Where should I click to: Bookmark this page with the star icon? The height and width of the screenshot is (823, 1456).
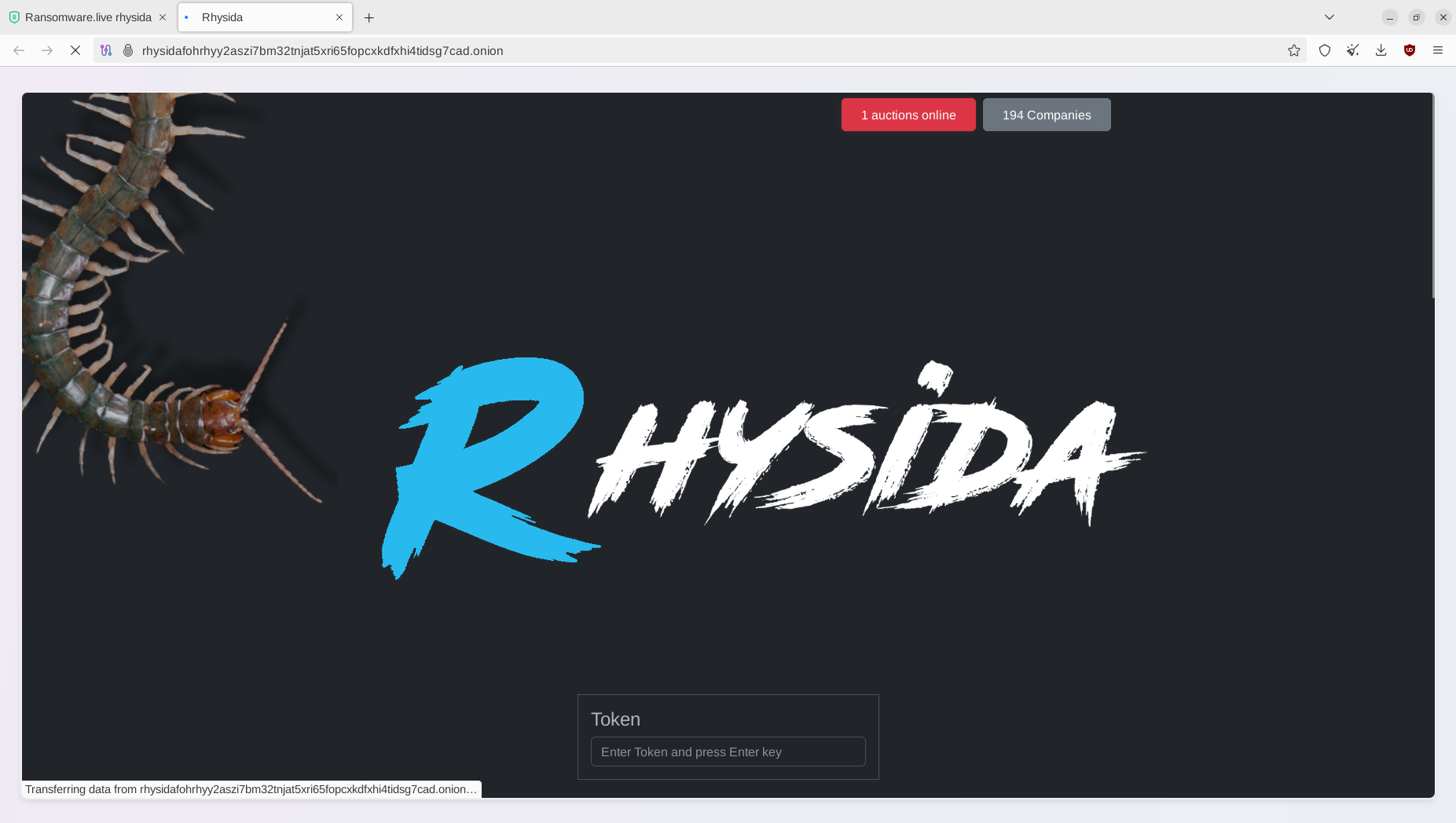click(x=1293, y=50)
